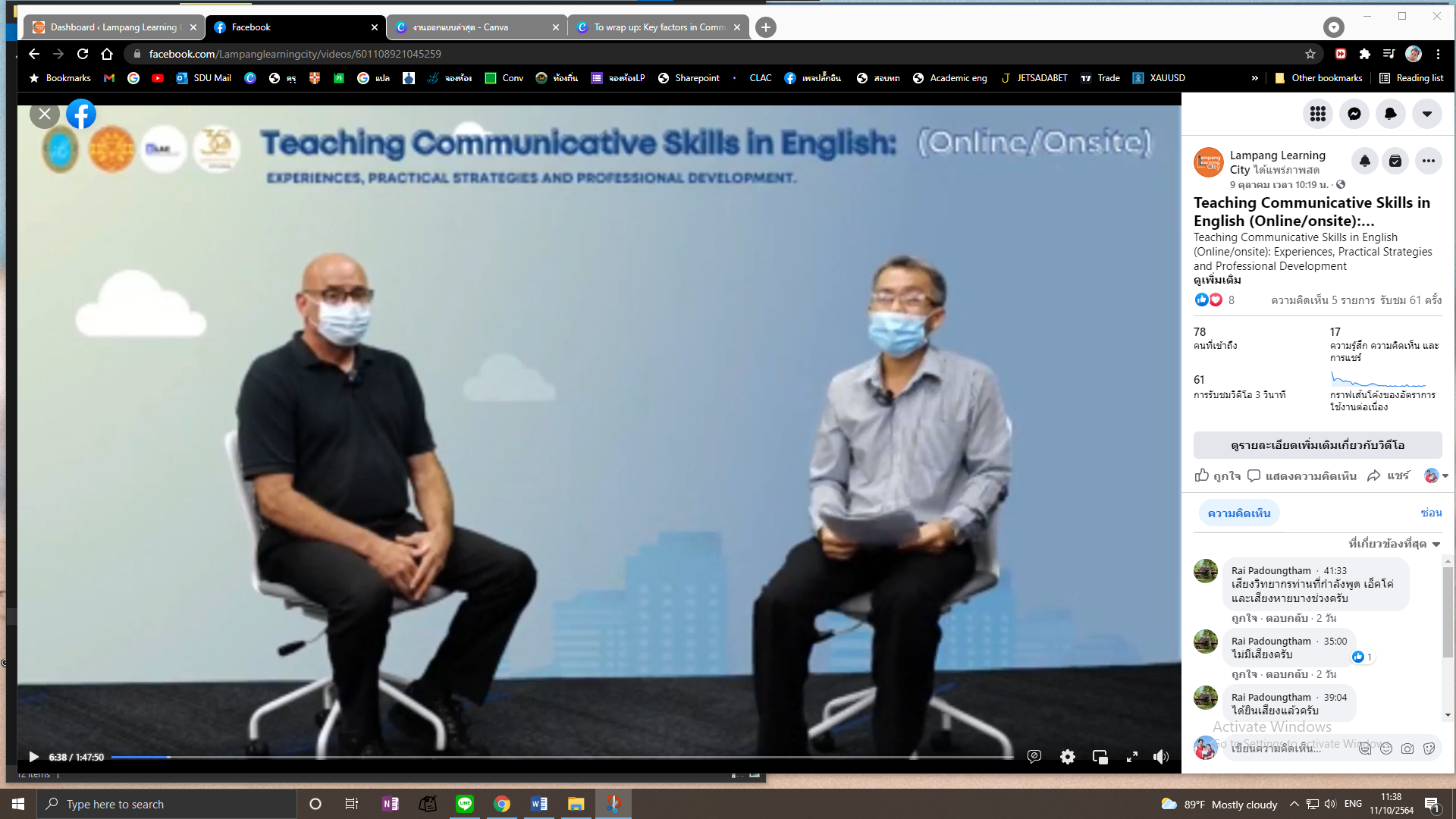Expand most relevant comments sort dropdown

click(1394, 544)
